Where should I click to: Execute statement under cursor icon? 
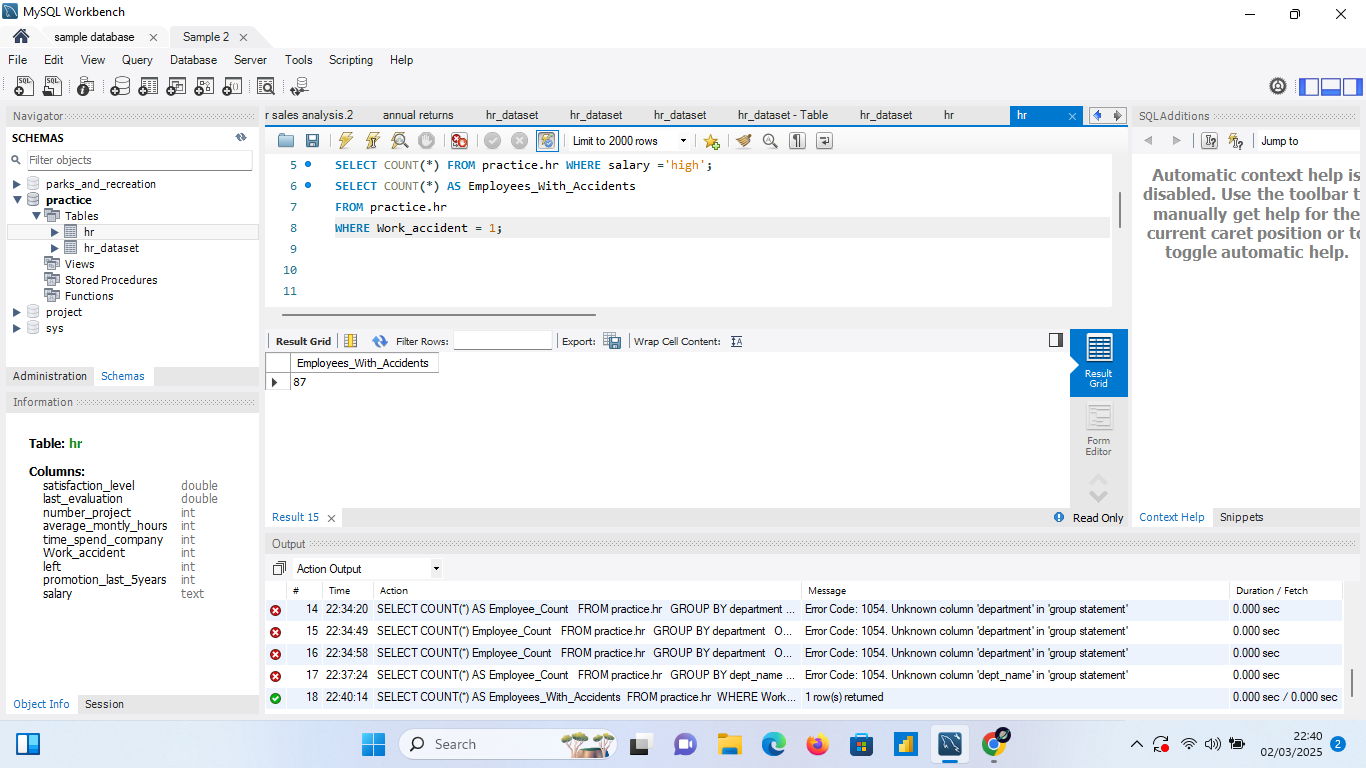373,141
